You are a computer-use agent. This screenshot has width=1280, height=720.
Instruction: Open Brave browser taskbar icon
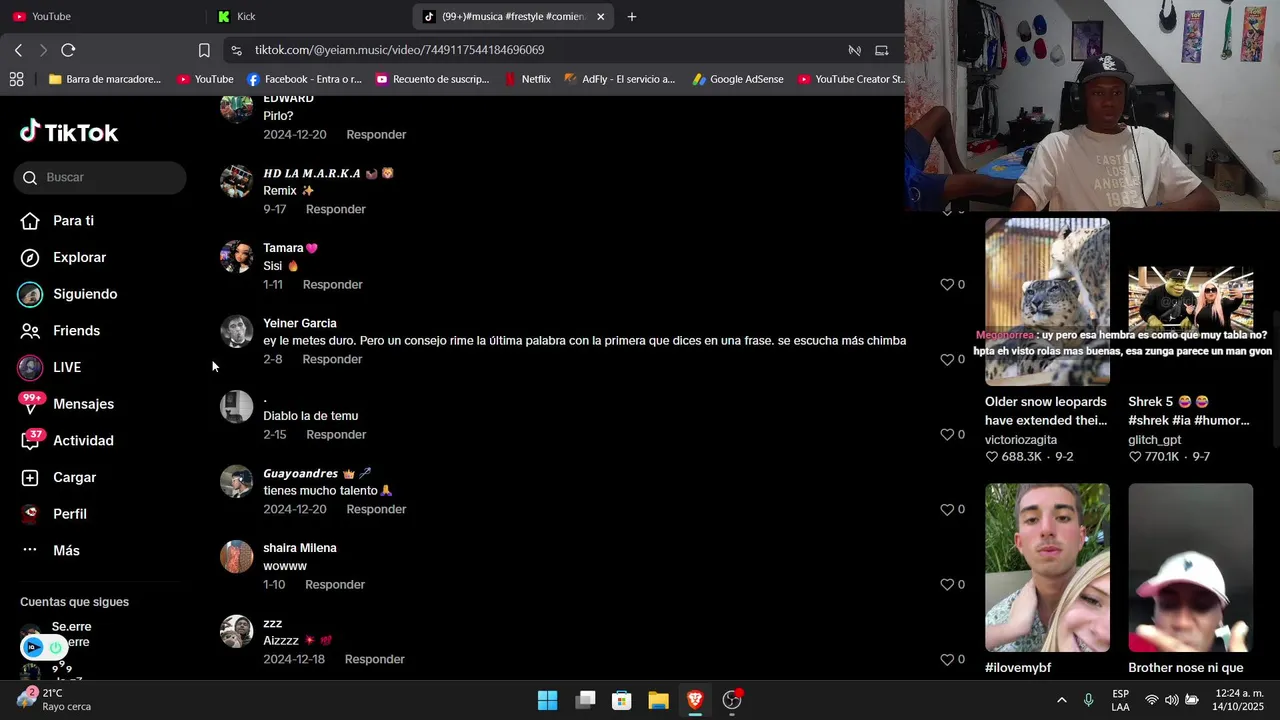click(x=695, y=700)
